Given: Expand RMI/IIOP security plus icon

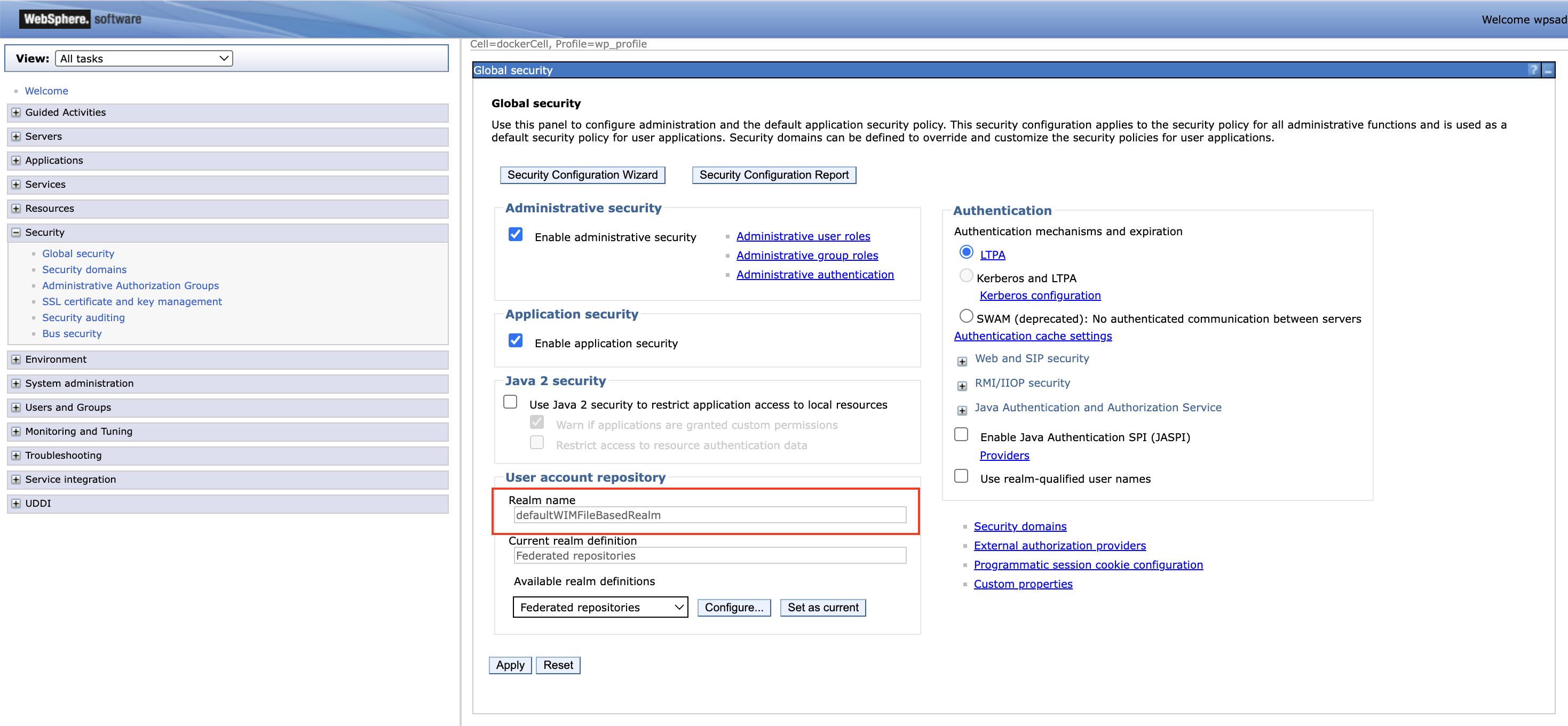Looking at the screenshot, I should coord(962,386).
